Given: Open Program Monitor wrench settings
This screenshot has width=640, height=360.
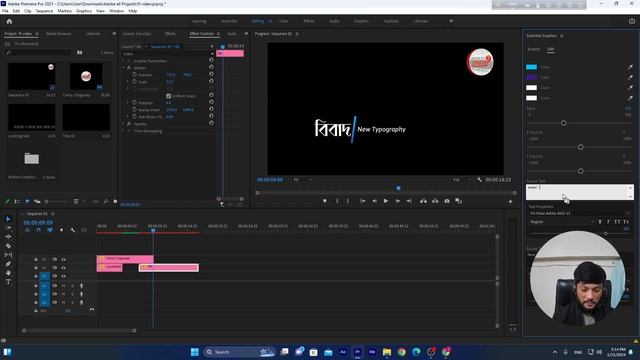Looking at the screenshot, I should (479, 180).
